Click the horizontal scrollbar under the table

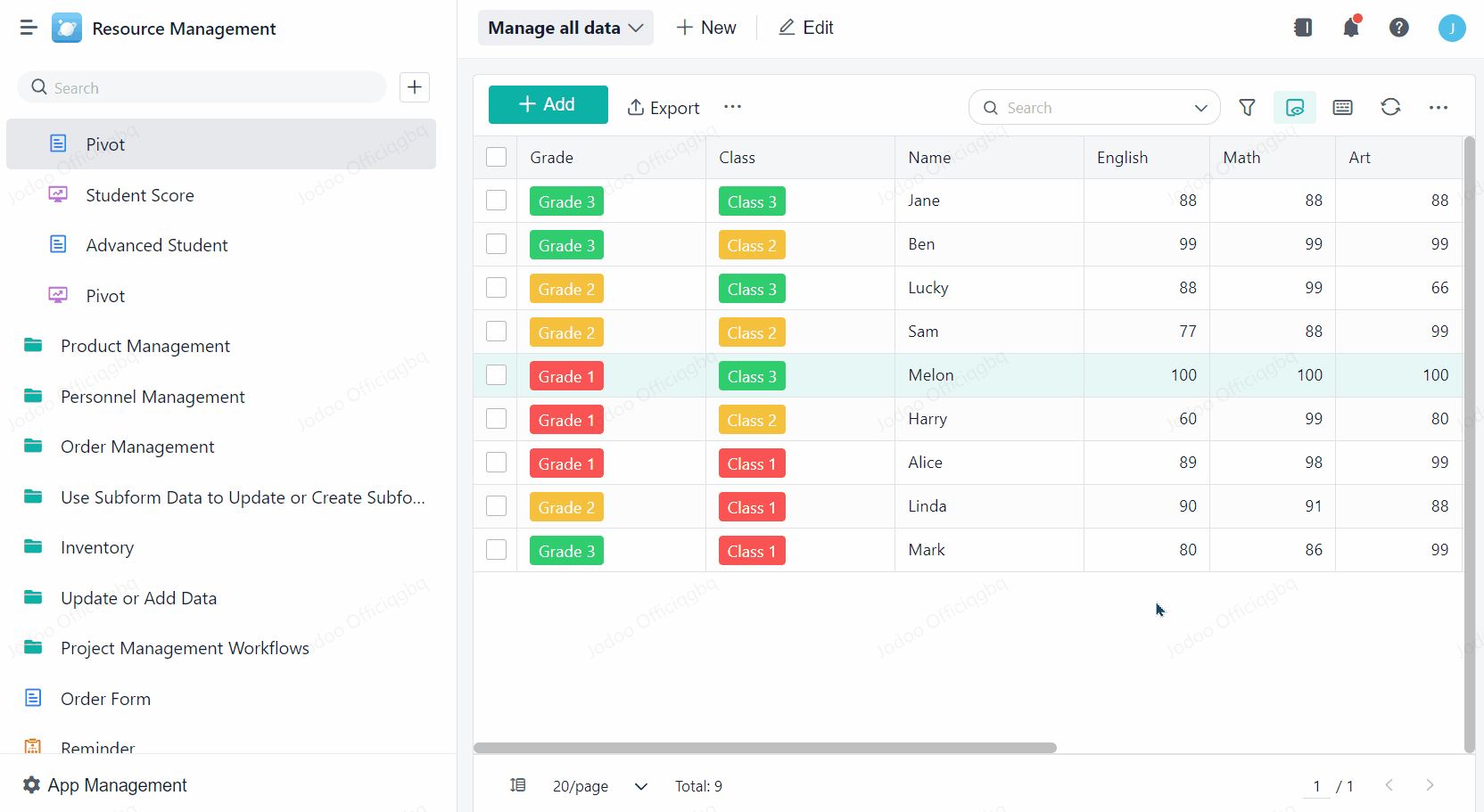[x=764, y=748]
